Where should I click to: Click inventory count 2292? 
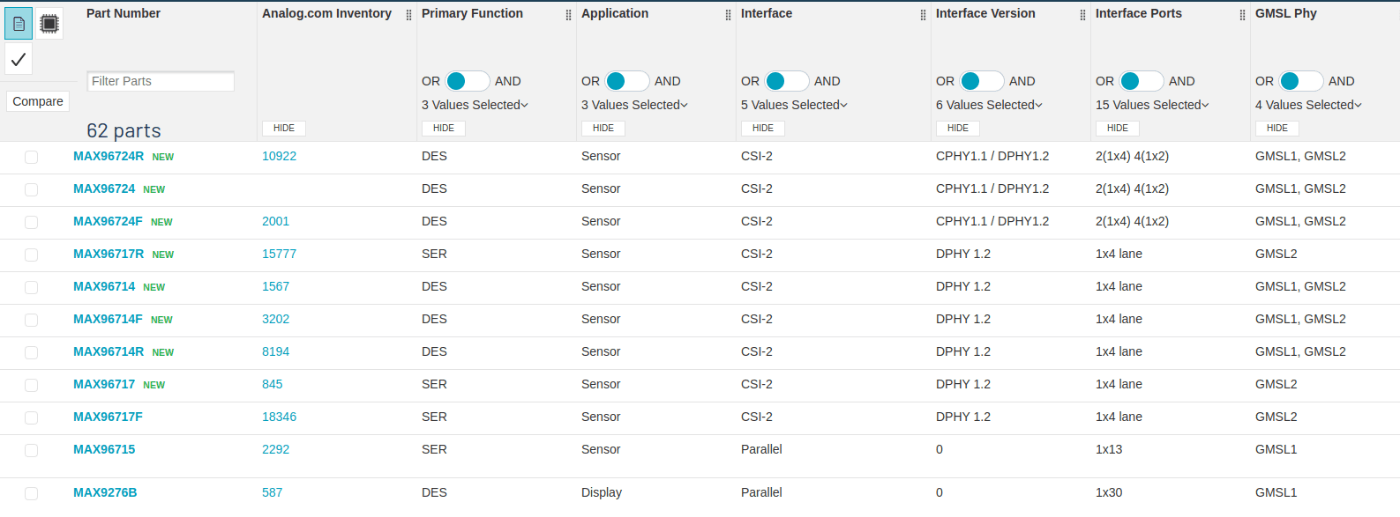coord(276,449)
